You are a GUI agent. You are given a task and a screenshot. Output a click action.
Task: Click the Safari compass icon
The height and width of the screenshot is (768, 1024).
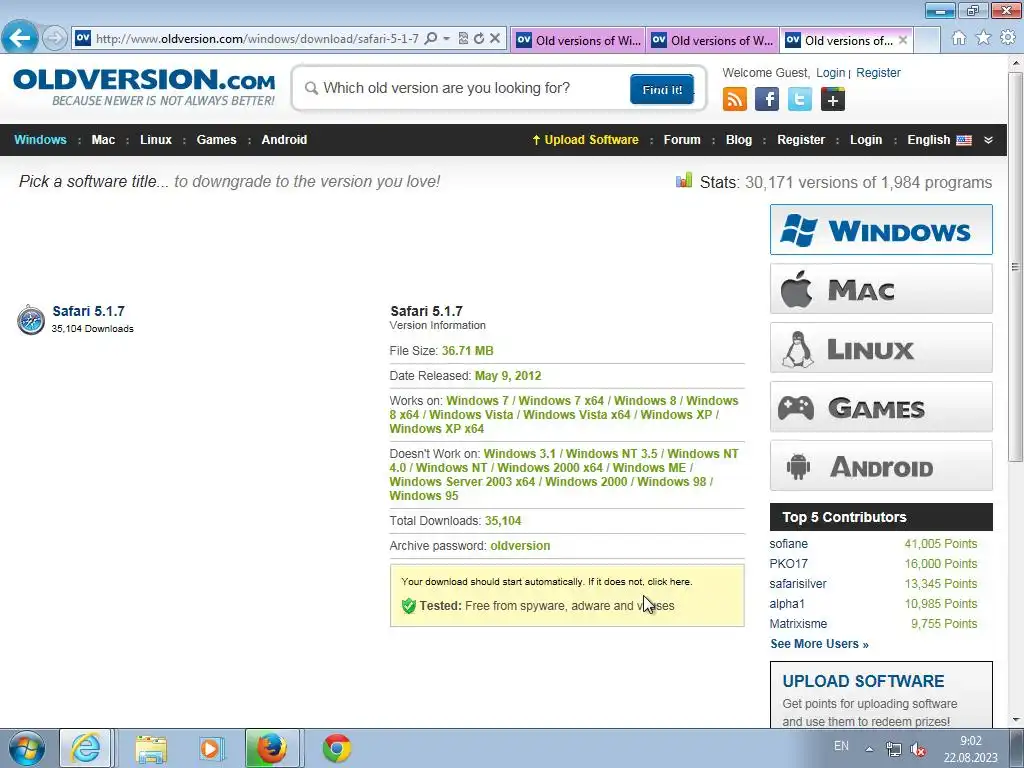point(31,319)
